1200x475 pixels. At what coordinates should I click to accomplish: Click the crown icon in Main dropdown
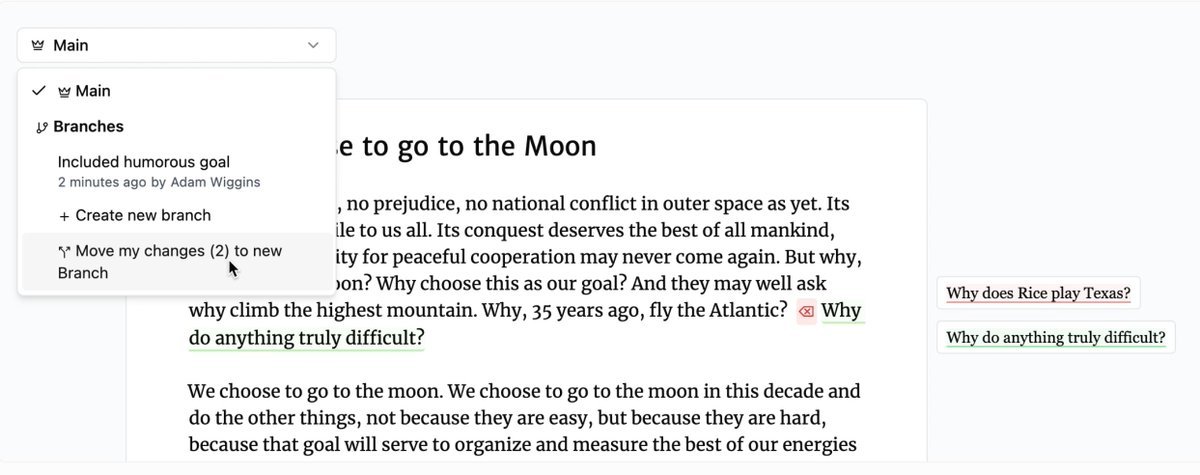[x=38, y=45]
